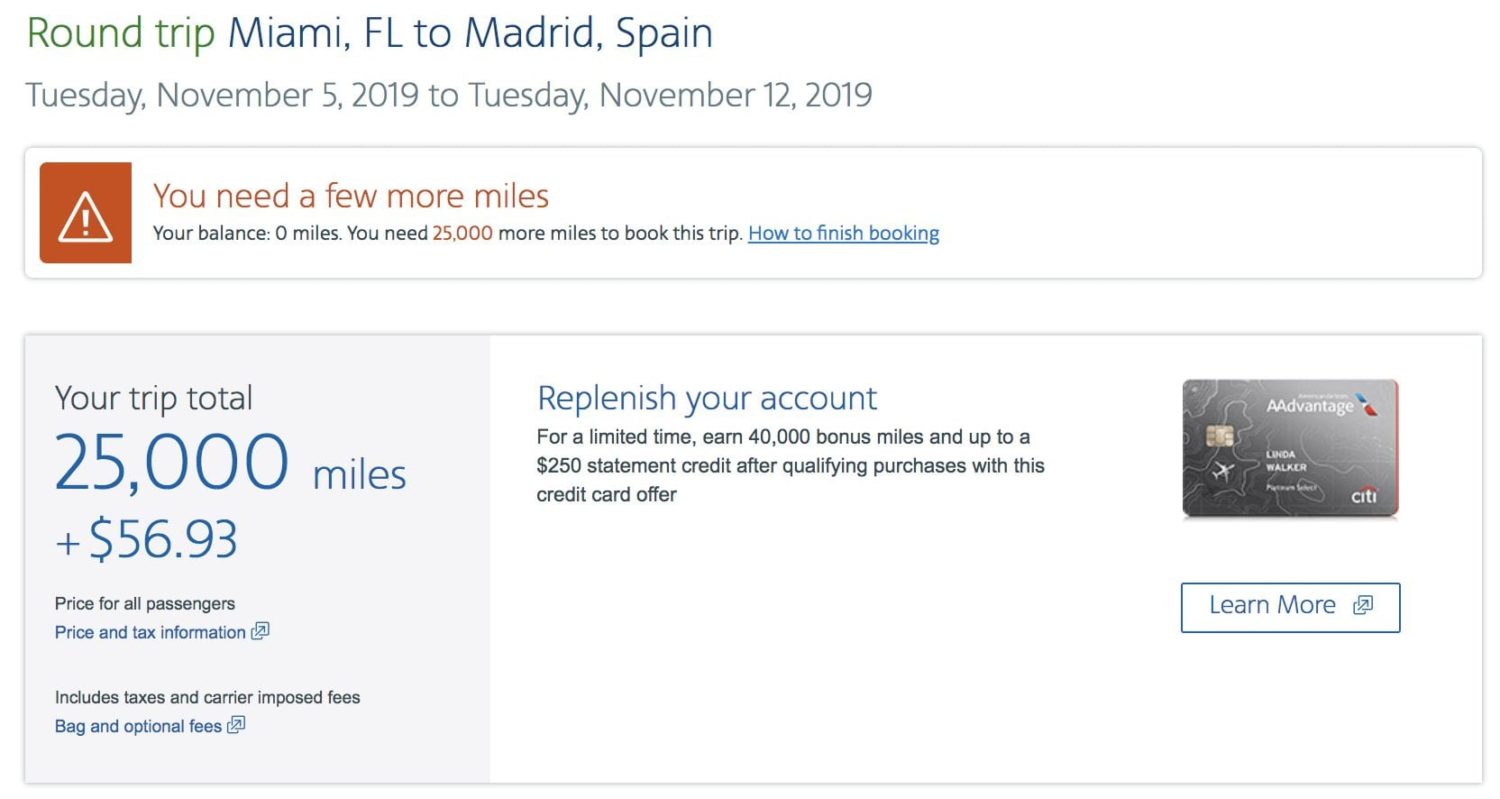Click the airplane symbol on the credit card
The image size is (1500, 799).
point(1222,471)
